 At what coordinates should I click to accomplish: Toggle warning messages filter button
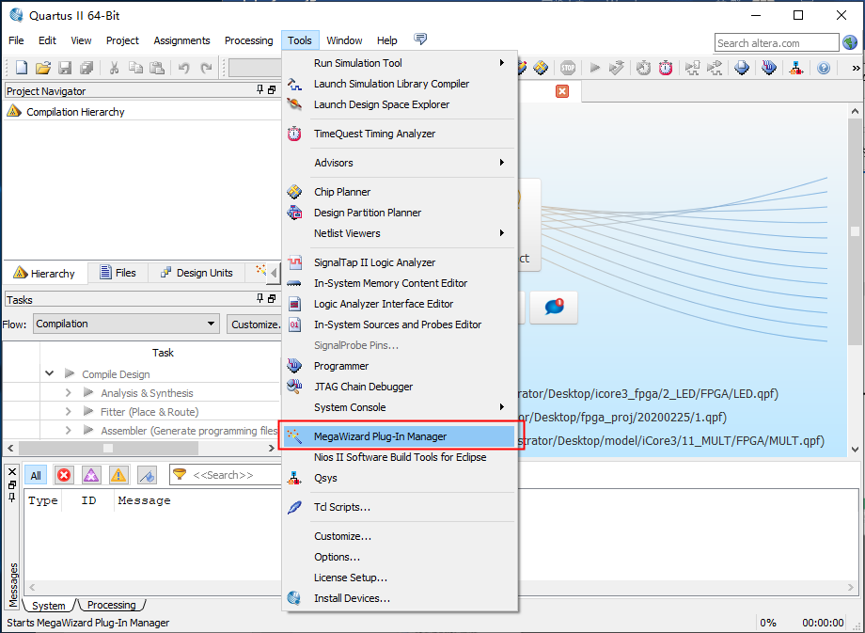pos(118,475)
